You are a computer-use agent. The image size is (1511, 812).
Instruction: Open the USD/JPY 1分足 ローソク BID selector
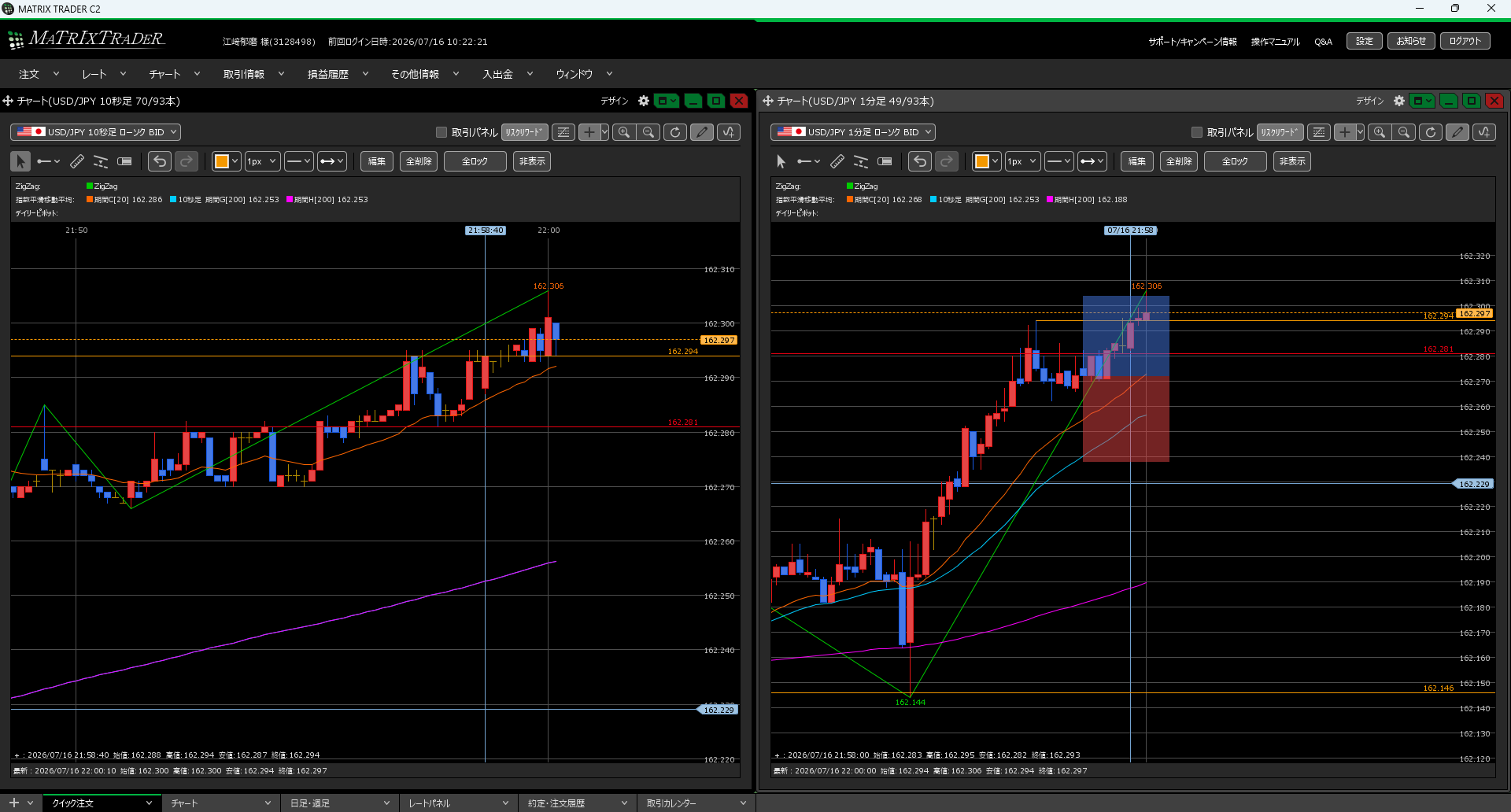(853, 132)
